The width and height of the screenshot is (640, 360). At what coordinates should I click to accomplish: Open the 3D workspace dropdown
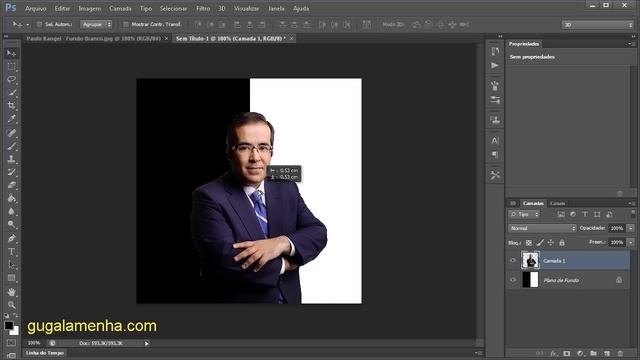coord(598,25)
